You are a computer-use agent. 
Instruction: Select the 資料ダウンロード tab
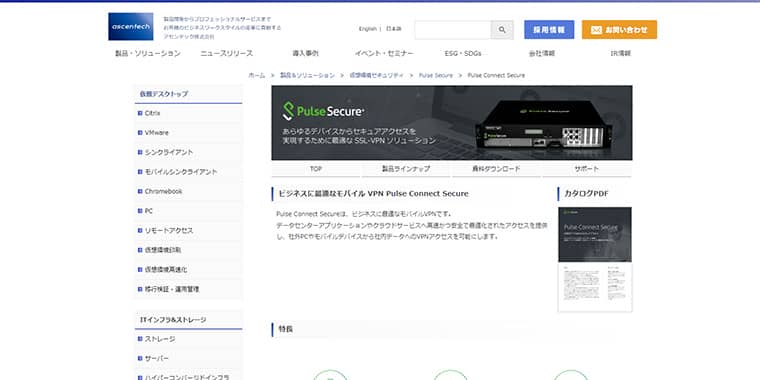[496, 169]
